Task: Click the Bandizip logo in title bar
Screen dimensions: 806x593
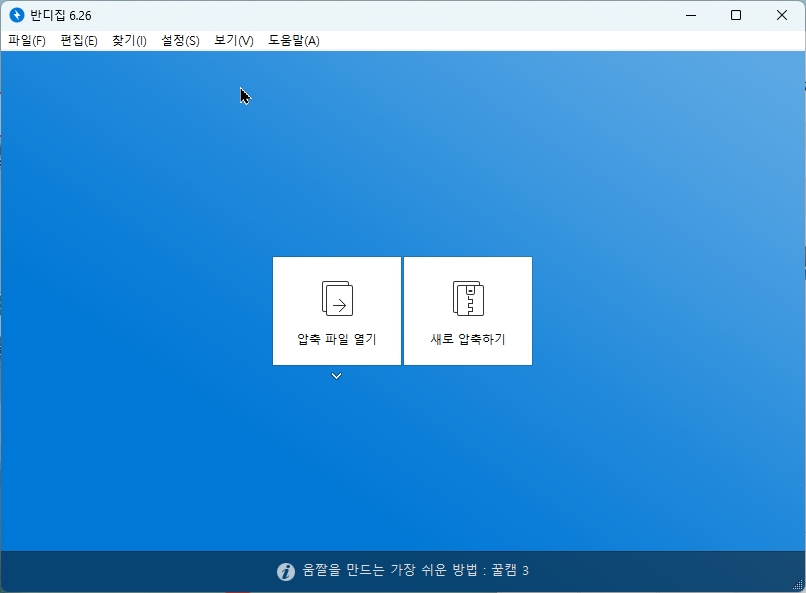Action: pyautogui.click(x=16, y=15)
